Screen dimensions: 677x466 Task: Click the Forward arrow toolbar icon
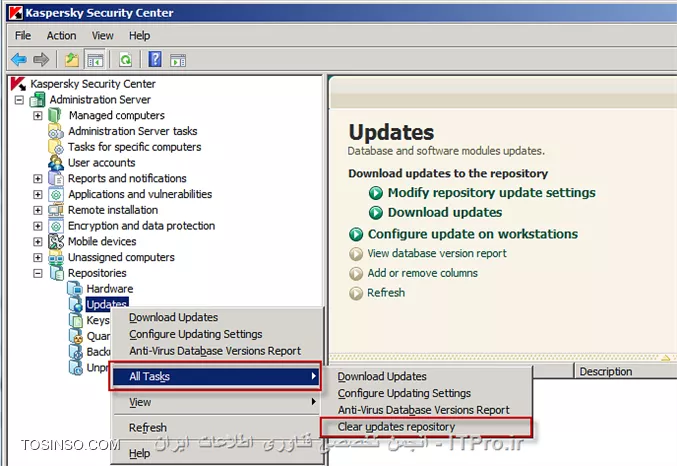click(41, 59)
